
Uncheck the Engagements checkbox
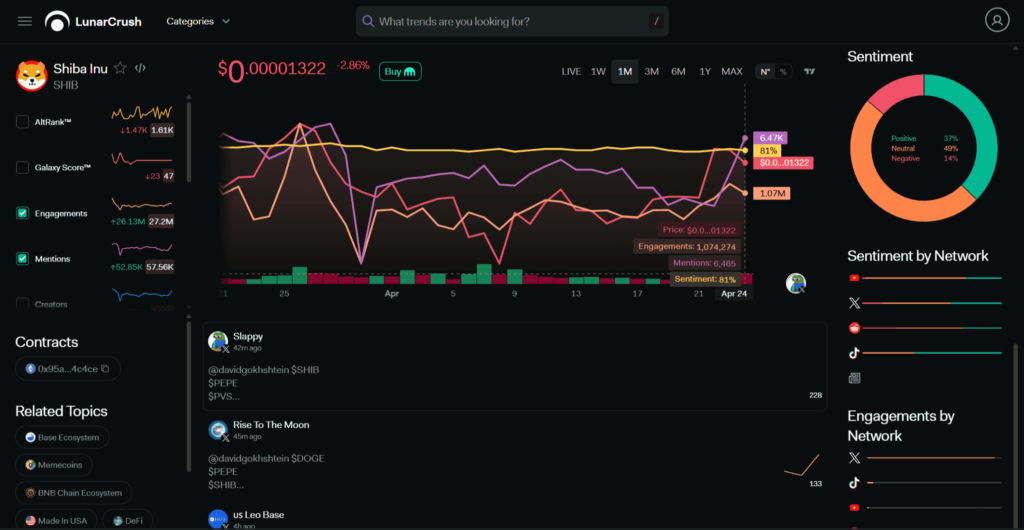[x=22, y=213]
